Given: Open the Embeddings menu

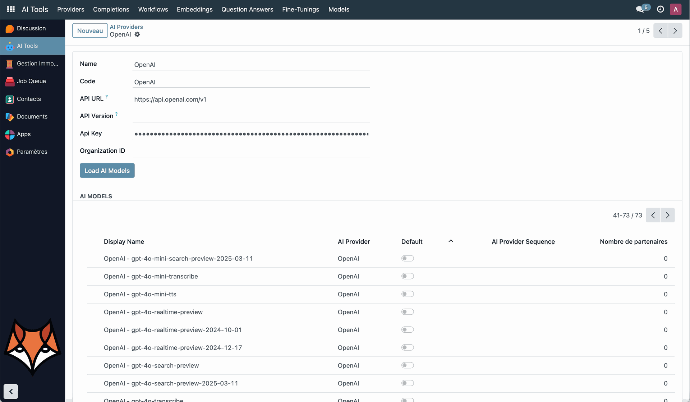Looking at the screenshot, I should tap(195, 9).
